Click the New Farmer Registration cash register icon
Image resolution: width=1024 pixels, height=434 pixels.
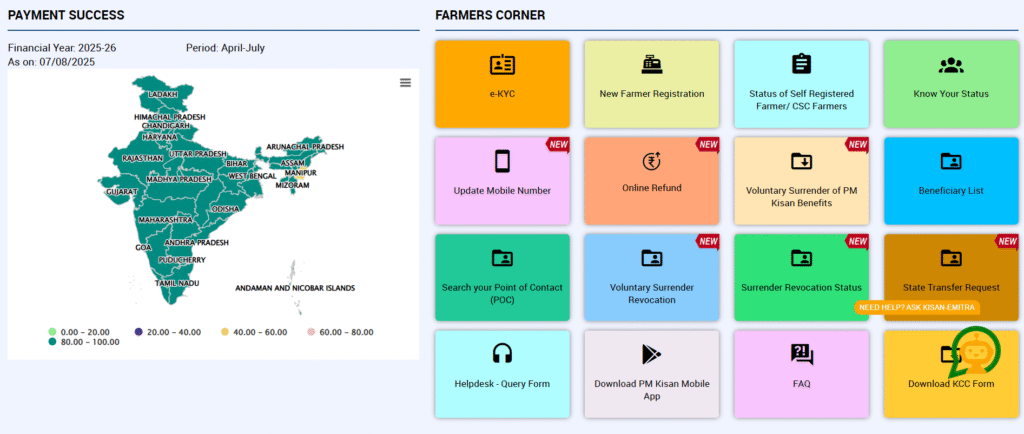(x=651, y=66)
